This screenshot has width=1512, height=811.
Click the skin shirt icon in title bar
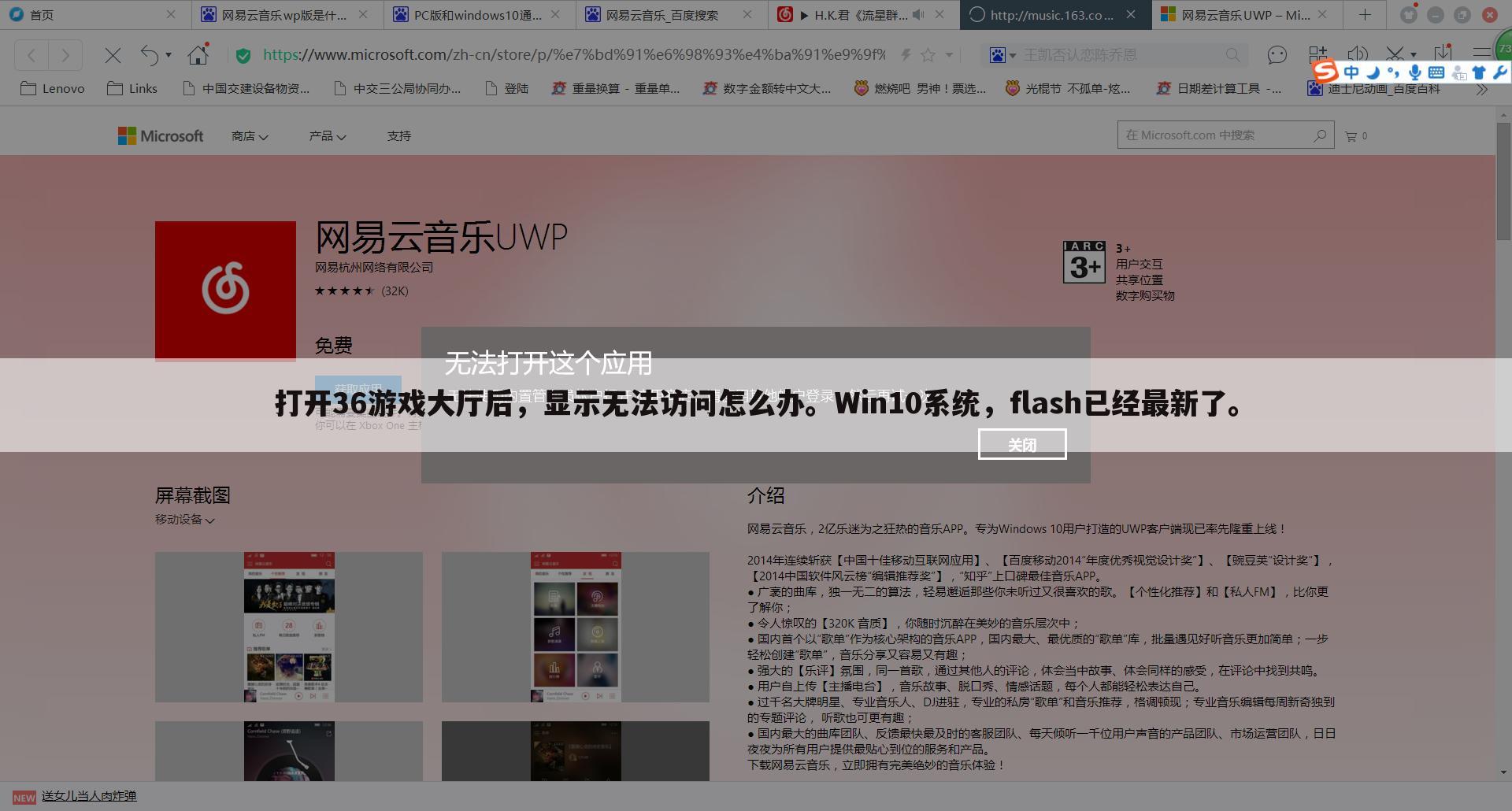1409,14
